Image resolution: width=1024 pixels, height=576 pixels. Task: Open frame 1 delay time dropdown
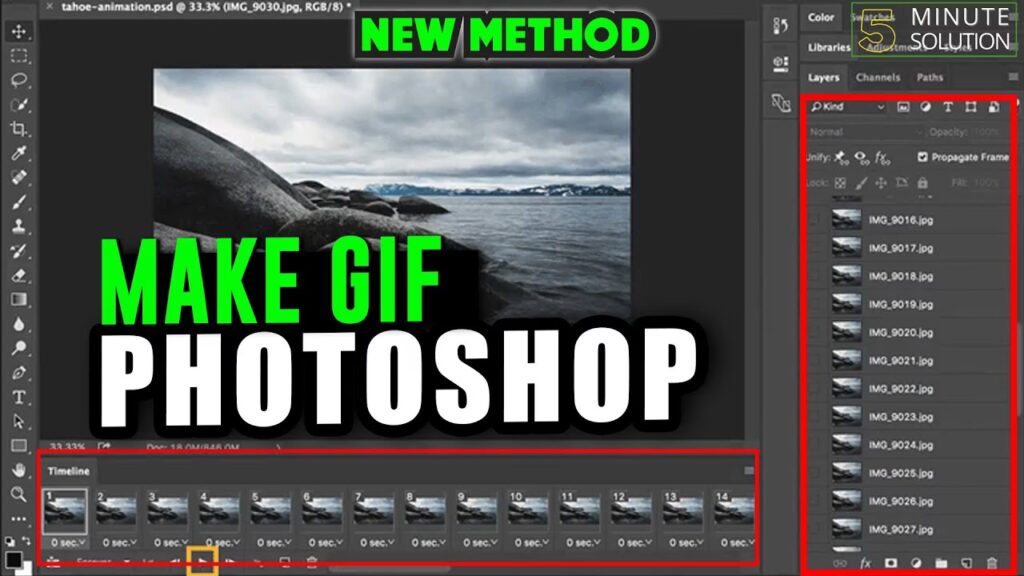(65, 543)
